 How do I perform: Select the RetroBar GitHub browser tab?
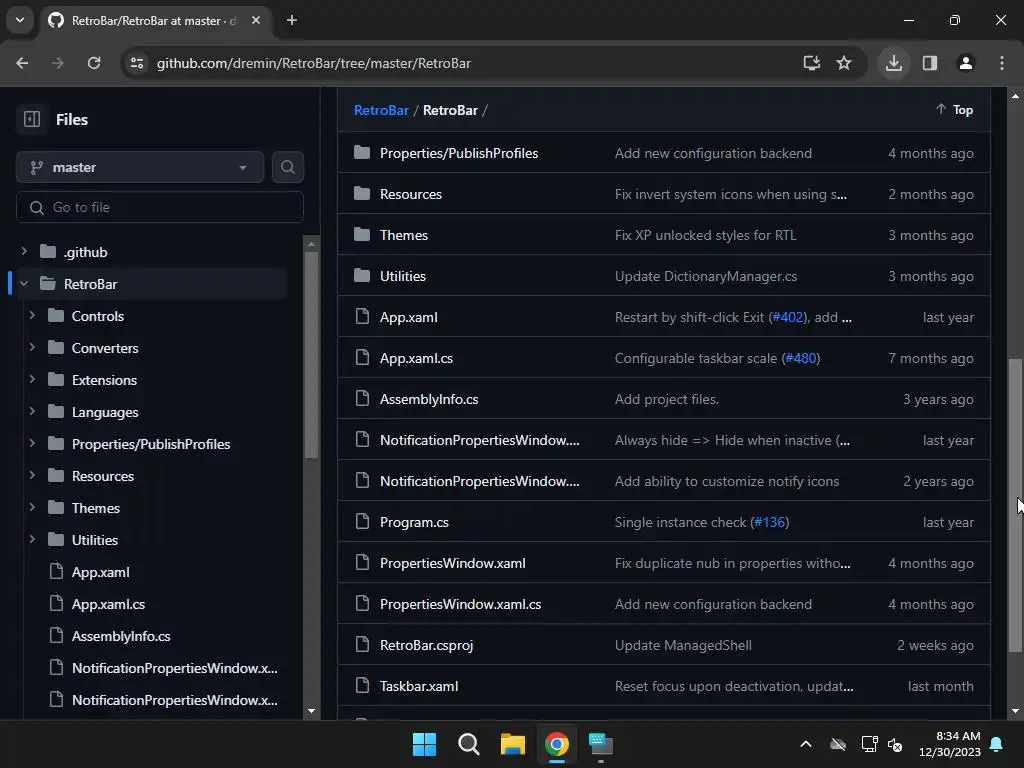pyautogui.click(x=154, y=21)
